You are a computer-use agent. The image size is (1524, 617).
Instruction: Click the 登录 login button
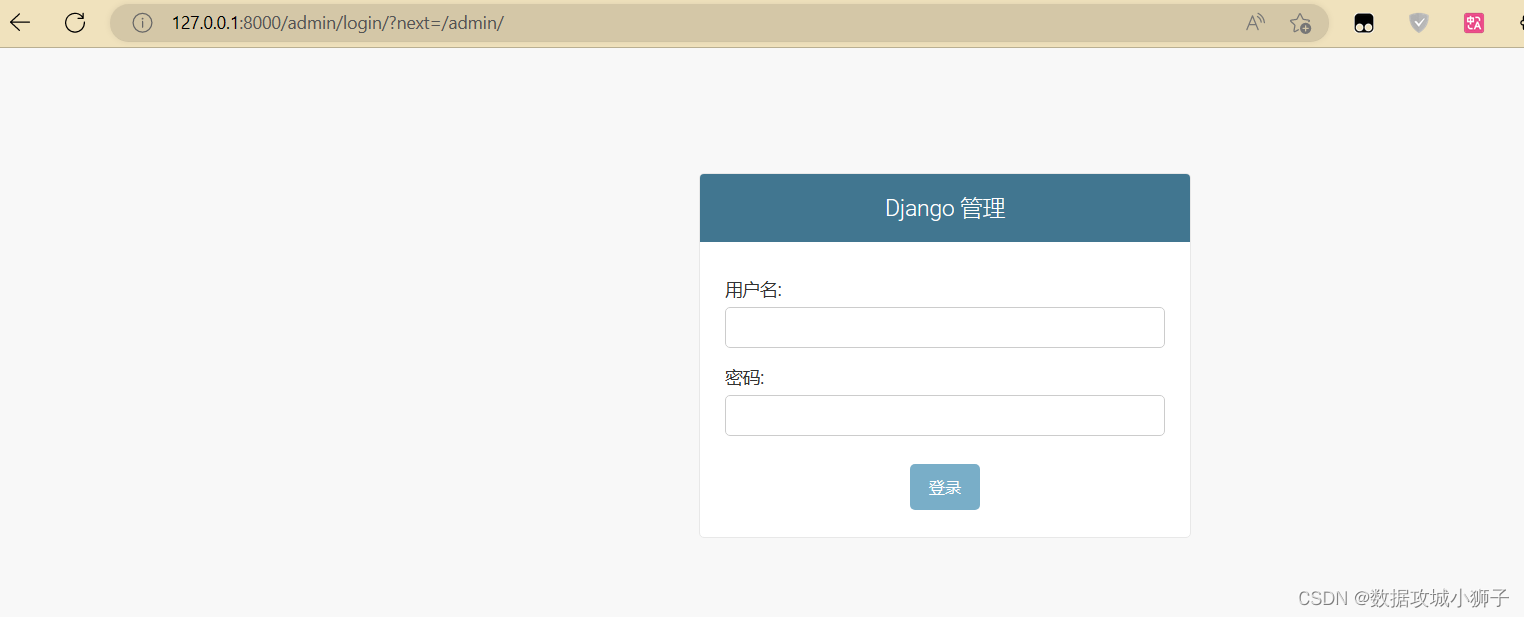(945, 487)
